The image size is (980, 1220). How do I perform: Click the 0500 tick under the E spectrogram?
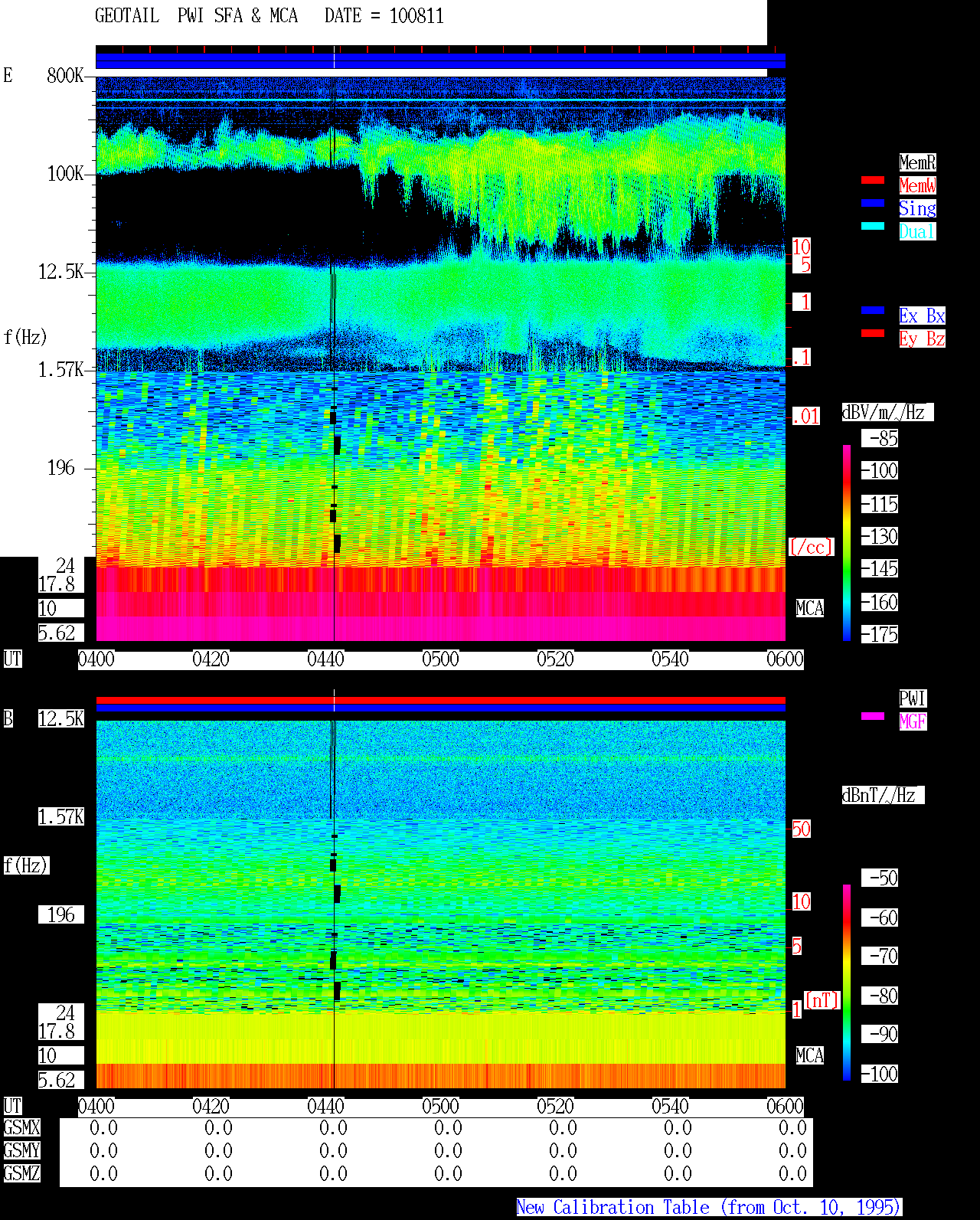pos(440,659)
